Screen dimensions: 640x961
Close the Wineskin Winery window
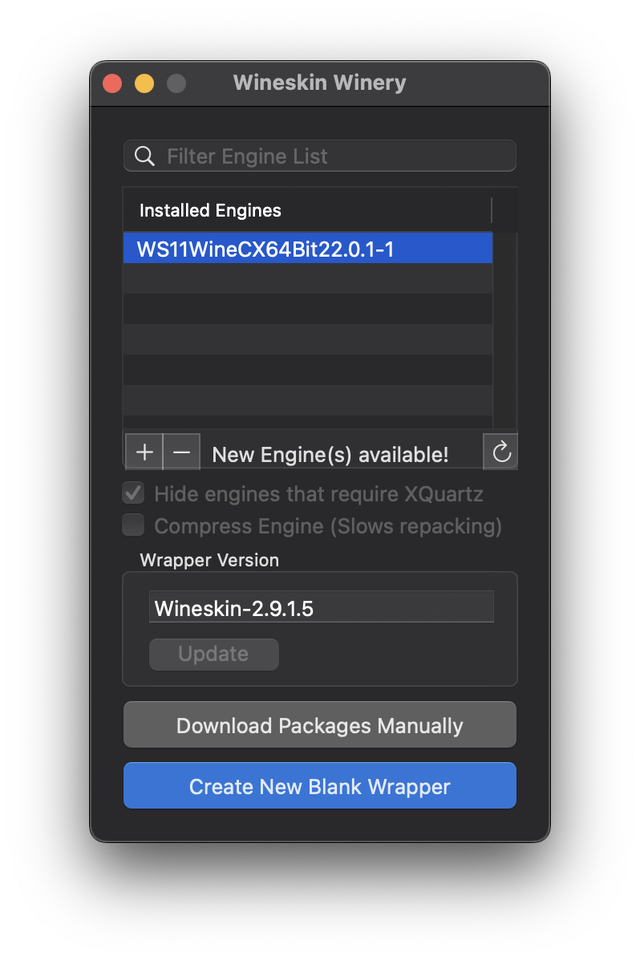pos(112,83)
